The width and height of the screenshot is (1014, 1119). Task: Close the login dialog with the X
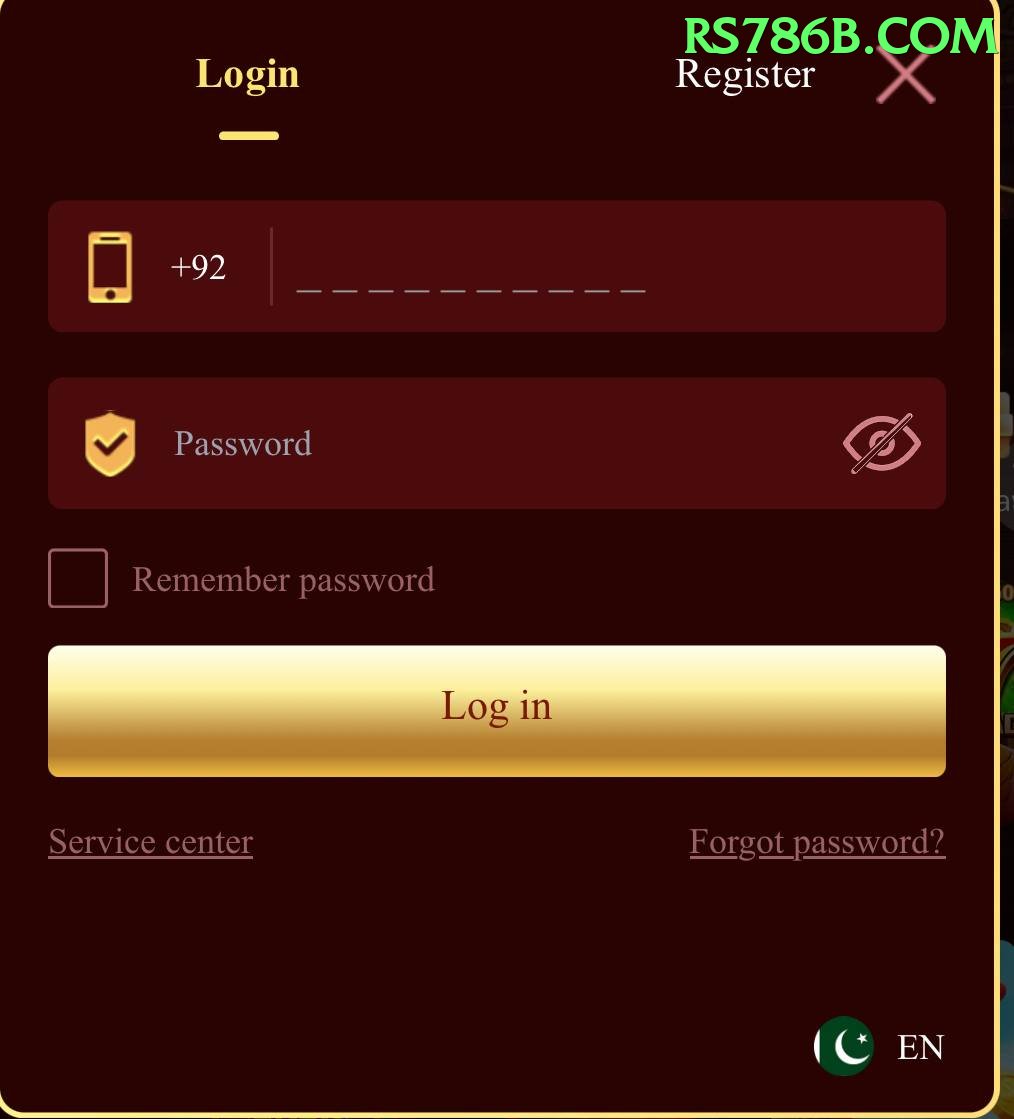pos(906,76)
